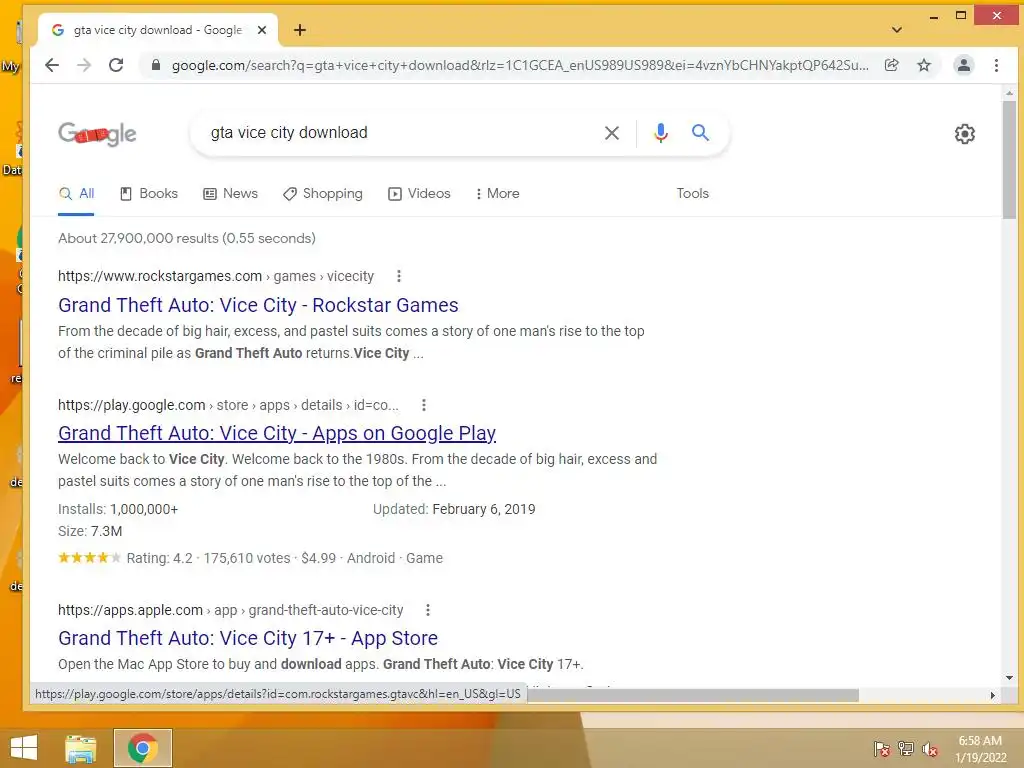Select the All search tab
The width and height of the screenshot is (1024, 768).
[77, 194]
